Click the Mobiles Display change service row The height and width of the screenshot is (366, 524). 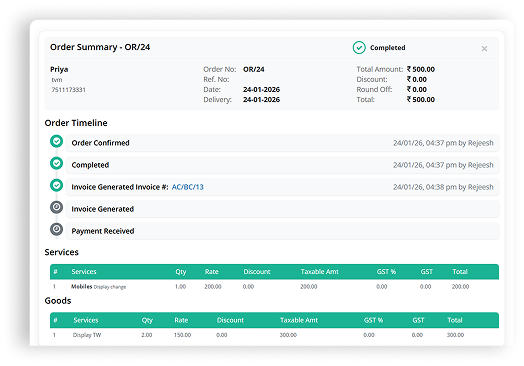tap(274, 287)
